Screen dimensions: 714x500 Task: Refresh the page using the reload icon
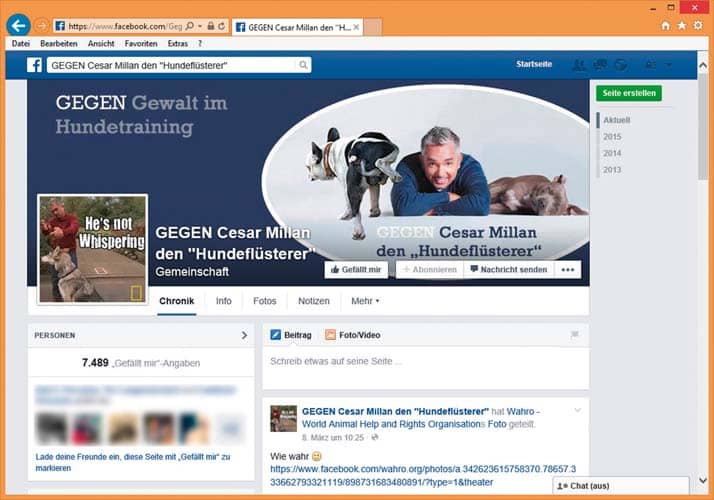coord(220,25)
